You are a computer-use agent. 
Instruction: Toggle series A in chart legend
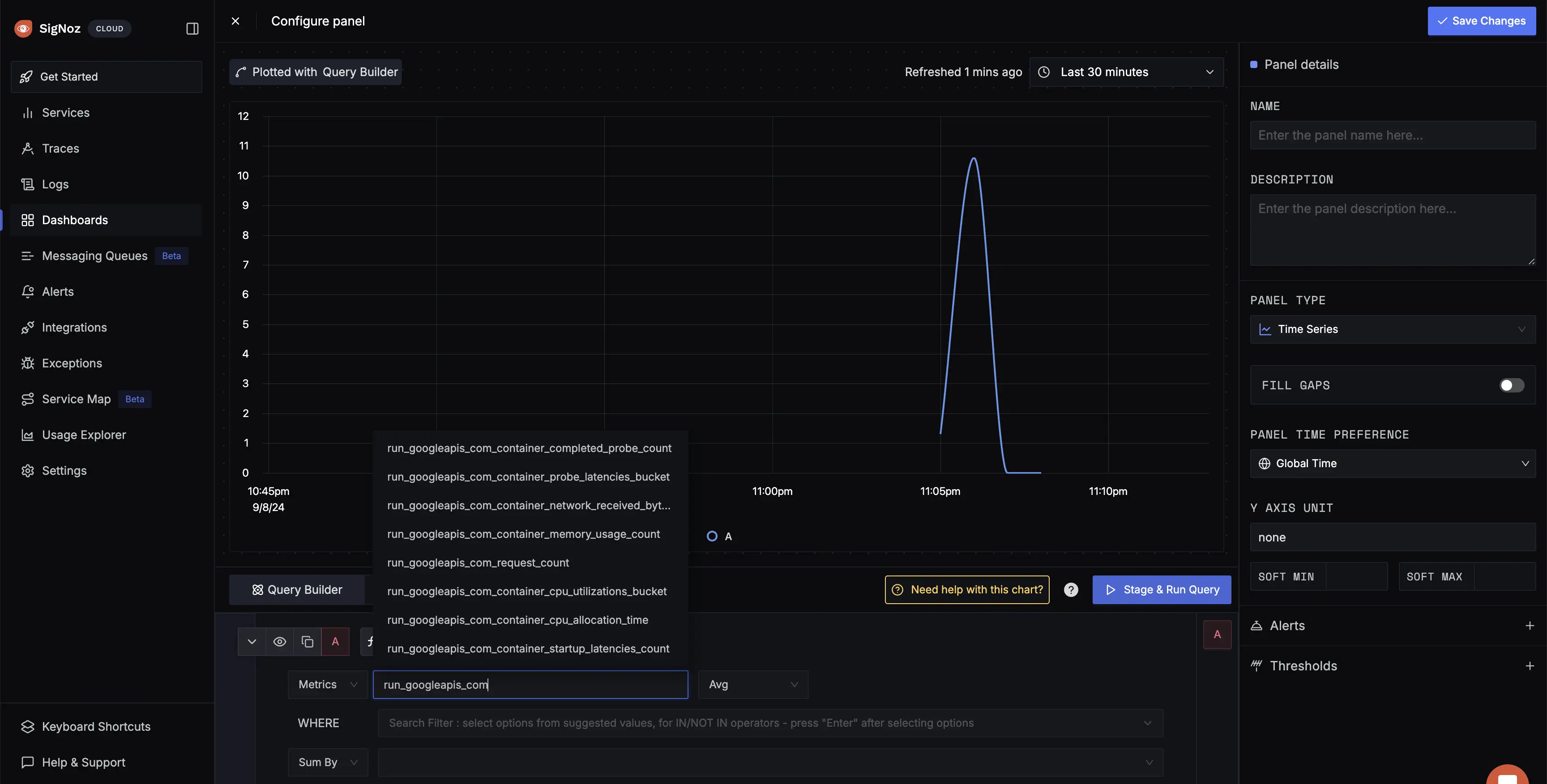719,537
